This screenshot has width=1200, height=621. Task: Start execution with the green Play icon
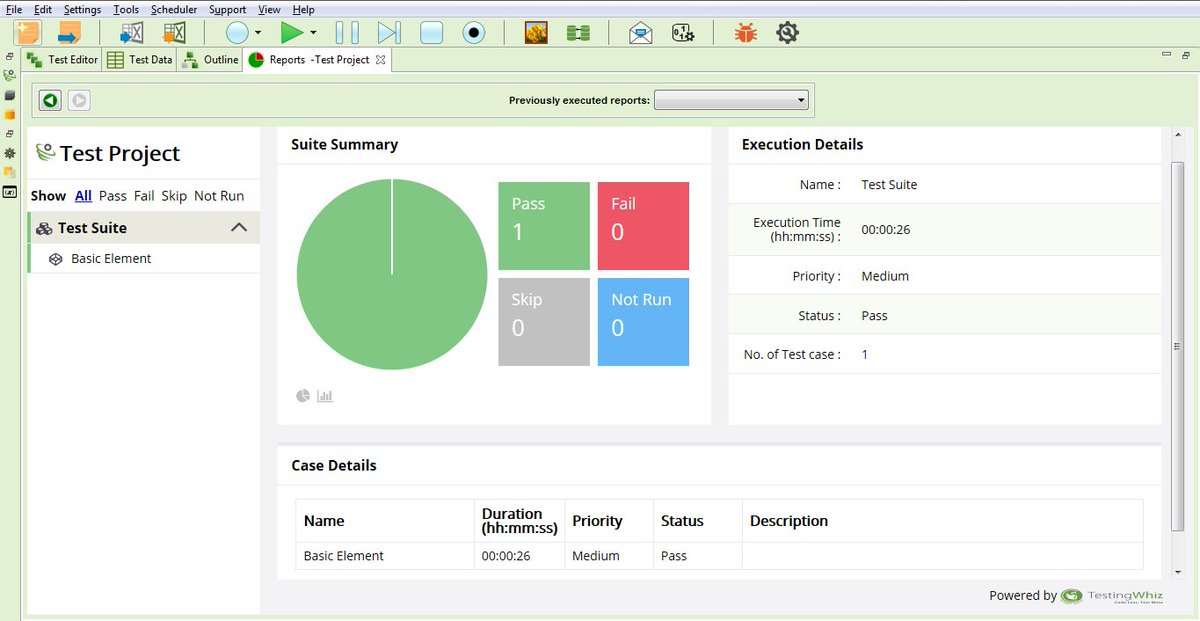[291, 32]
